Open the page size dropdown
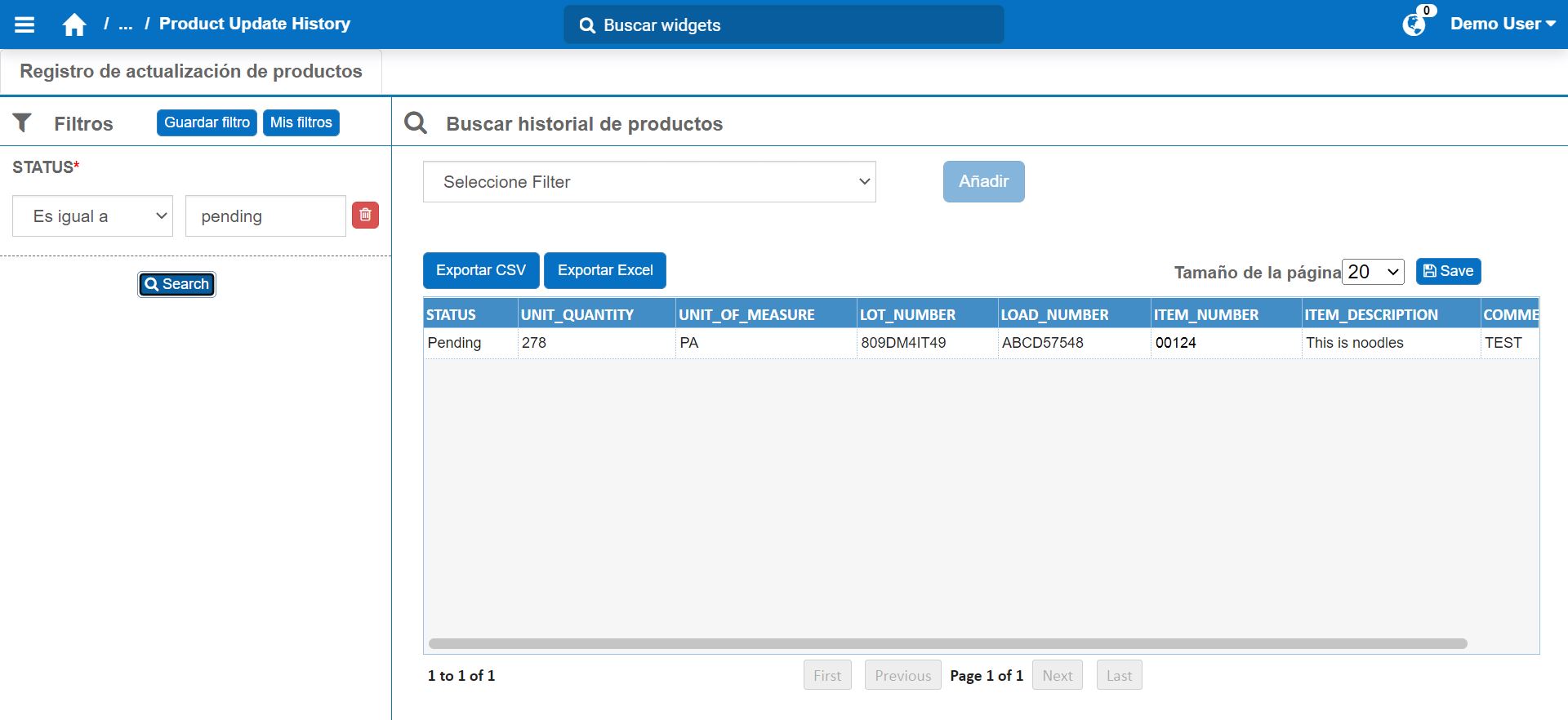Image resolution: width=1568 pixels, height=720 pixels. tap(1373, 272)
